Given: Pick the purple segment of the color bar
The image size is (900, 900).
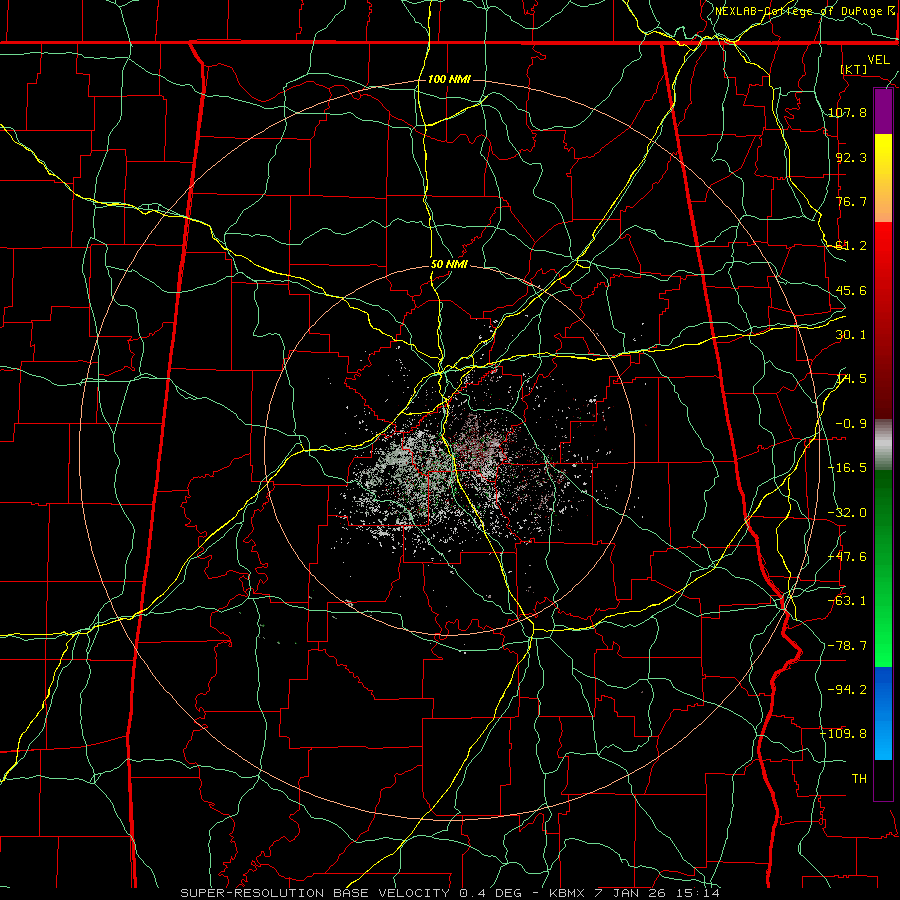Looking at the screenshot, I should coord(883,112).
